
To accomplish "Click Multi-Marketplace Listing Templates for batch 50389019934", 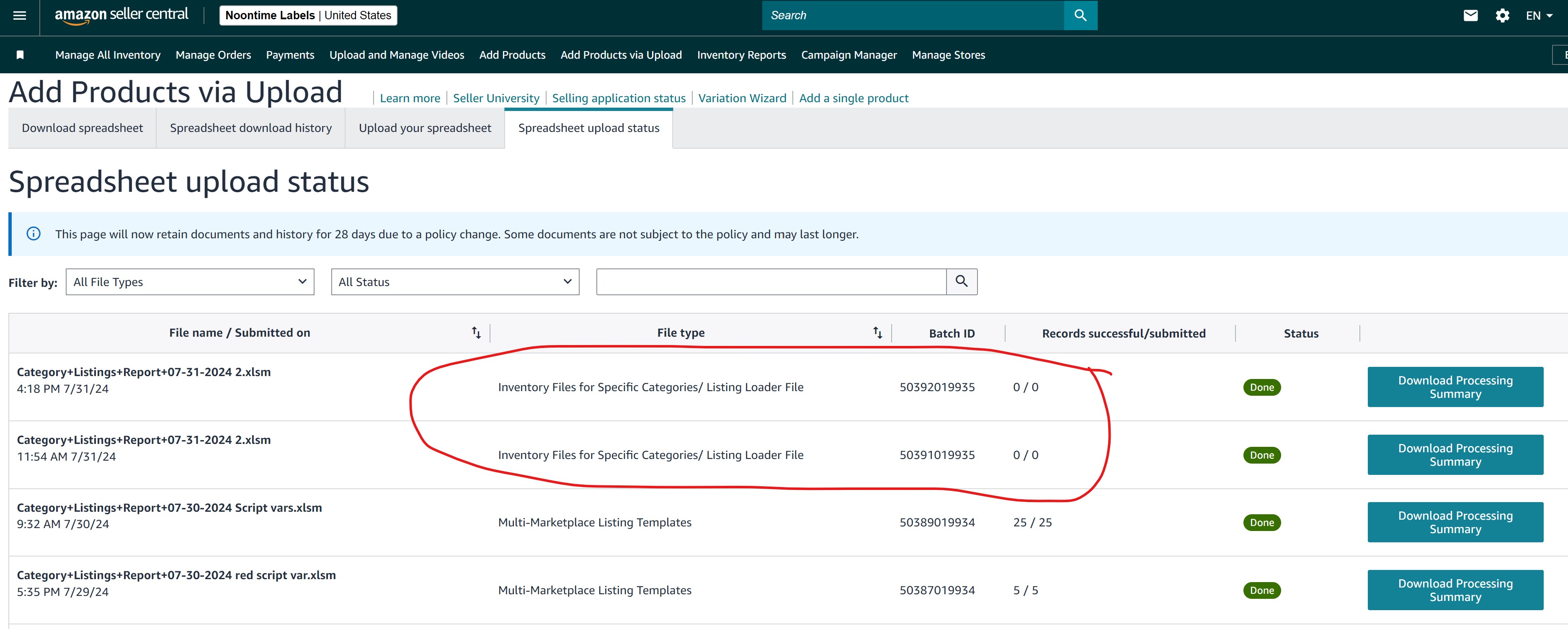I will click(595, 523).
